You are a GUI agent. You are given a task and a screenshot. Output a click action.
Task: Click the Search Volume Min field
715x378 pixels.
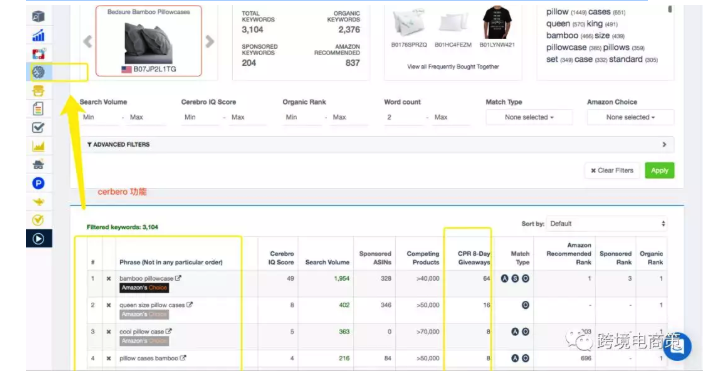[101, 117]
